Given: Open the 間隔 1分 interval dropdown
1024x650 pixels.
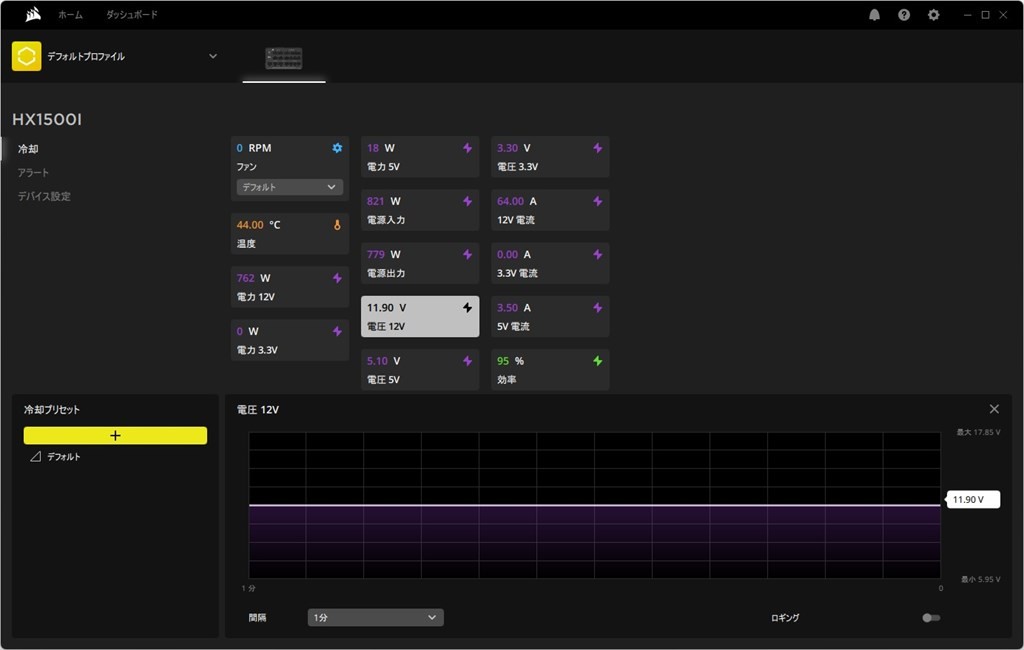Looking at the screenshot, I should pos(375,618).
